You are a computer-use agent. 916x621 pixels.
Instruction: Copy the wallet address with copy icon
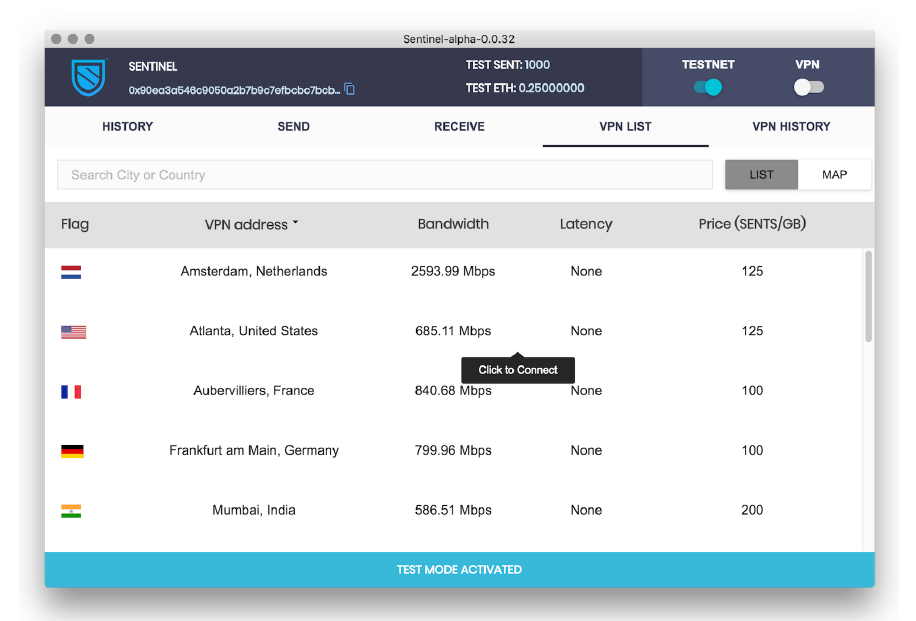[349, 89]
